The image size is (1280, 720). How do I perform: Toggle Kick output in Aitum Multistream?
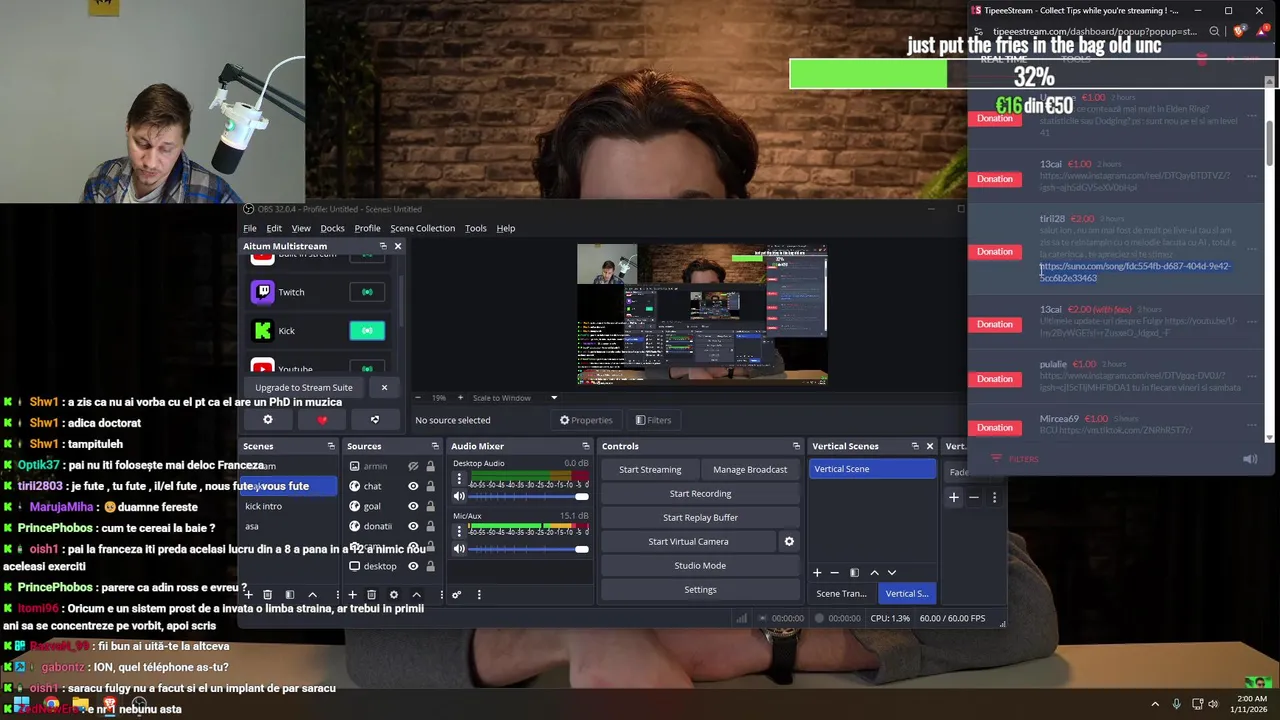[x=367, y=331]
